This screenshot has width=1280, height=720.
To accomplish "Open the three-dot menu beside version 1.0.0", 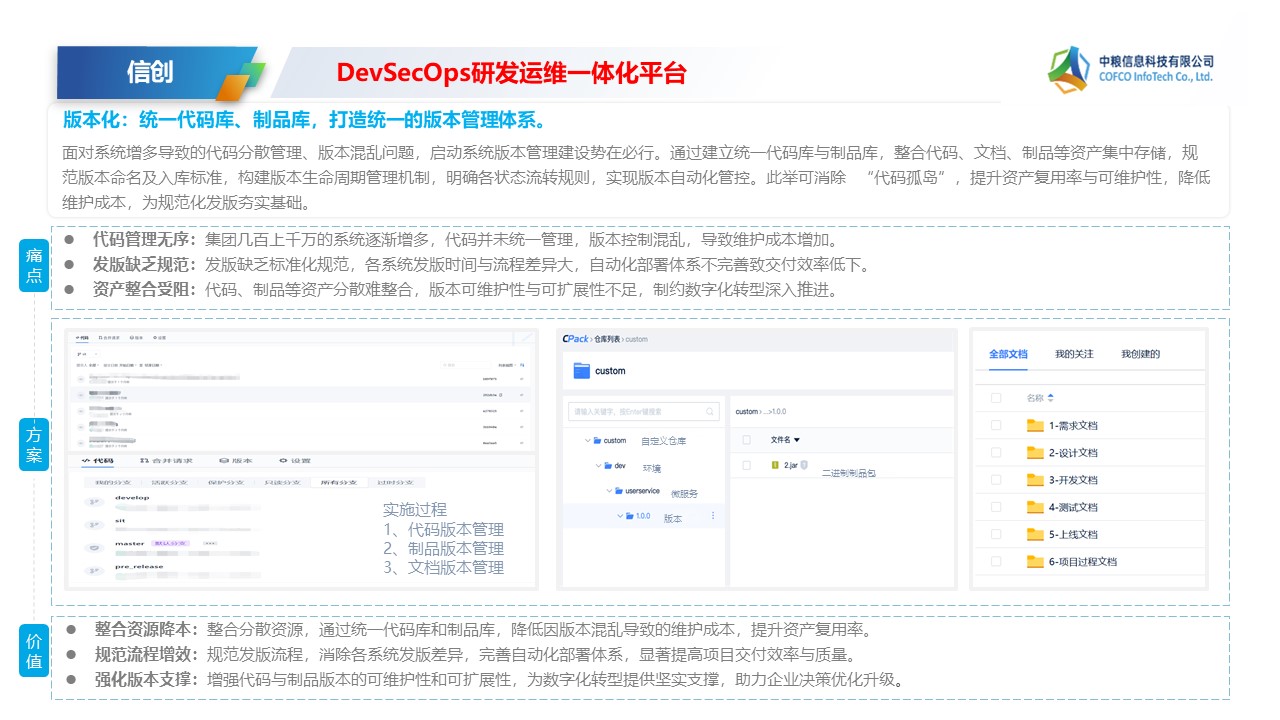I will (x=713, y=516).
